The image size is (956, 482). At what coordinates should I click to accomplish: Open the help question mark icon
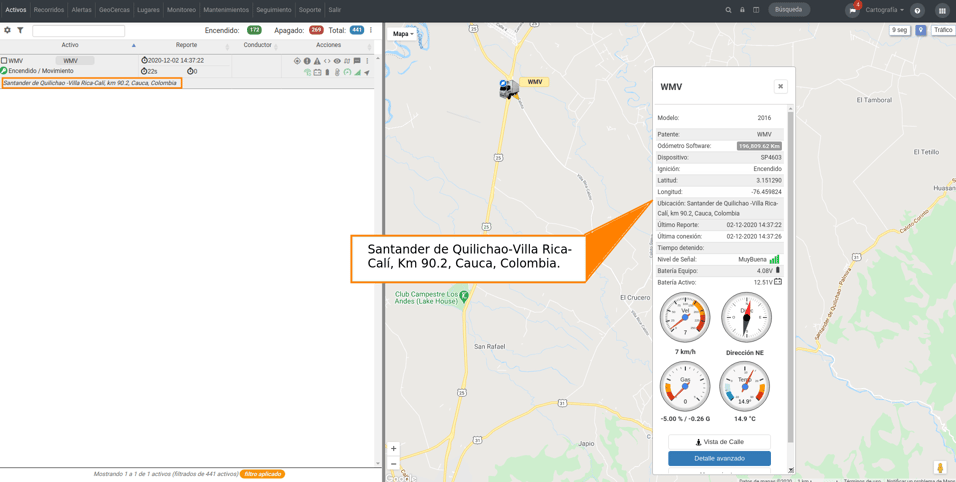pos(917,10)
